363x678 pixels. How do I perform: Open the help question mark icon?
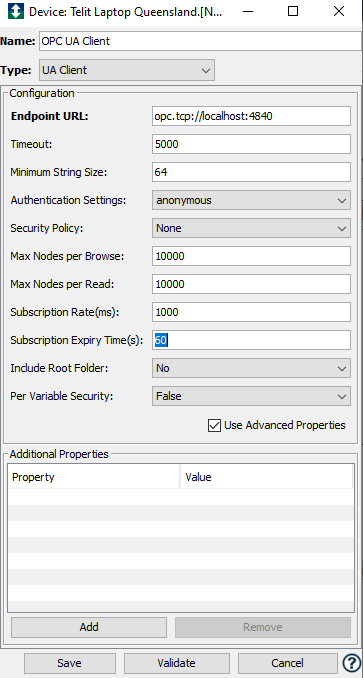(x=349, y=663)
